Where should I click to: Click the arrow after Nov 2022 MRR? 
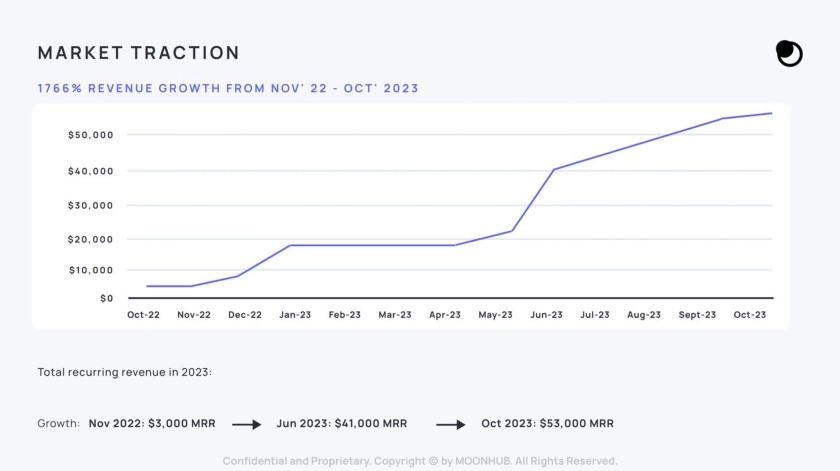246,424
